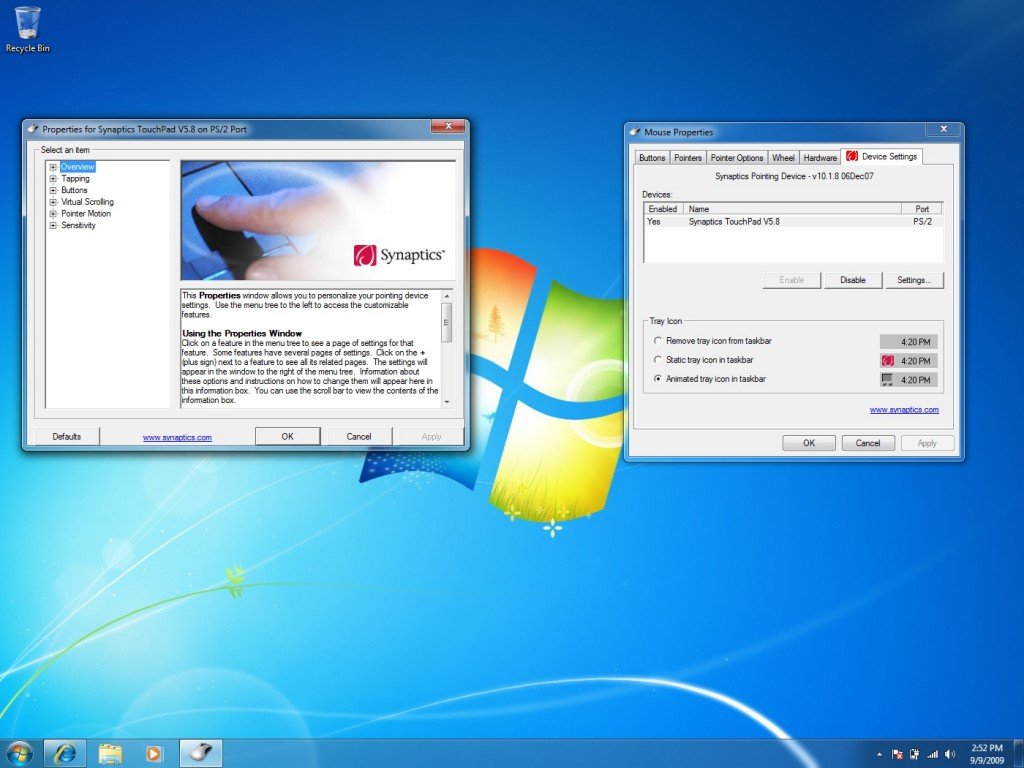The width and height of the screenshot is (1024, 768).
Task: Switch to the Pointer Options tab
Action: coord(737,158)
